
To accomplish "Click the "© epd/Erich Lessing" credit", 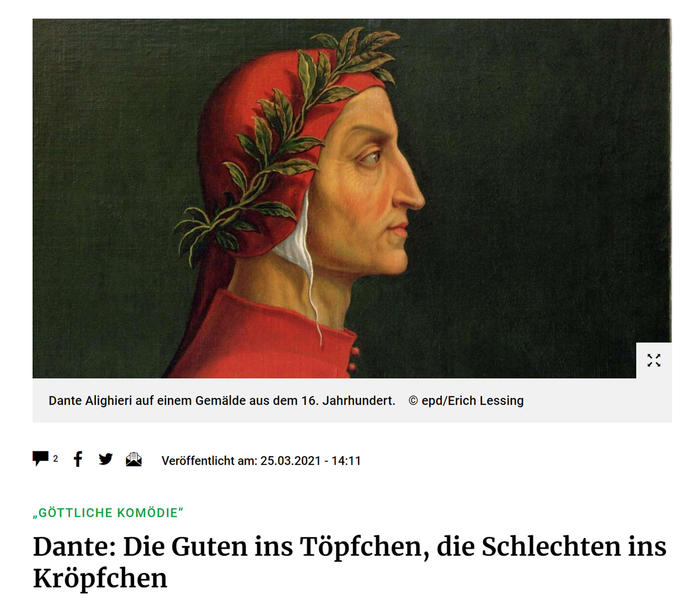I will (x=466, y=401).
